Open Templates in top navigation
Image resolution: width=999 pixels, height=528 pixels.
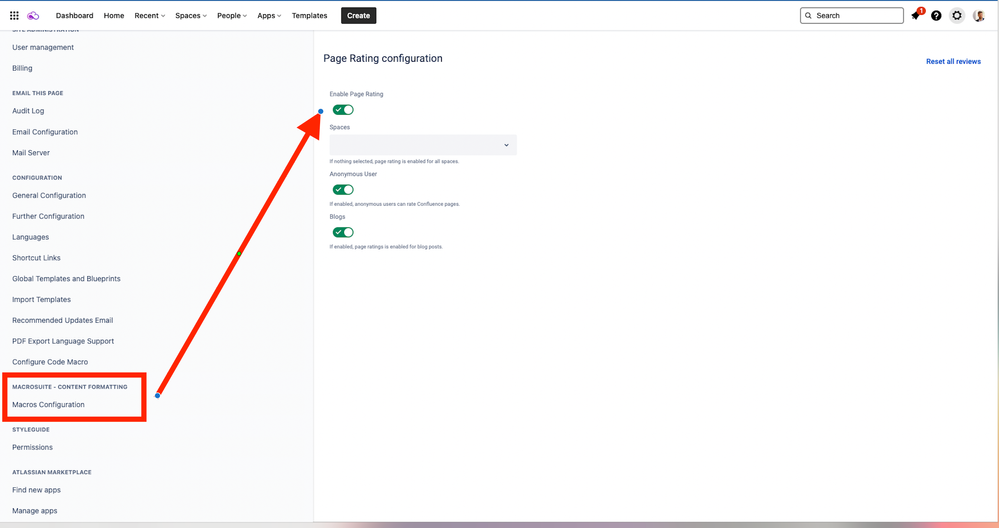[x=310, y=15]
